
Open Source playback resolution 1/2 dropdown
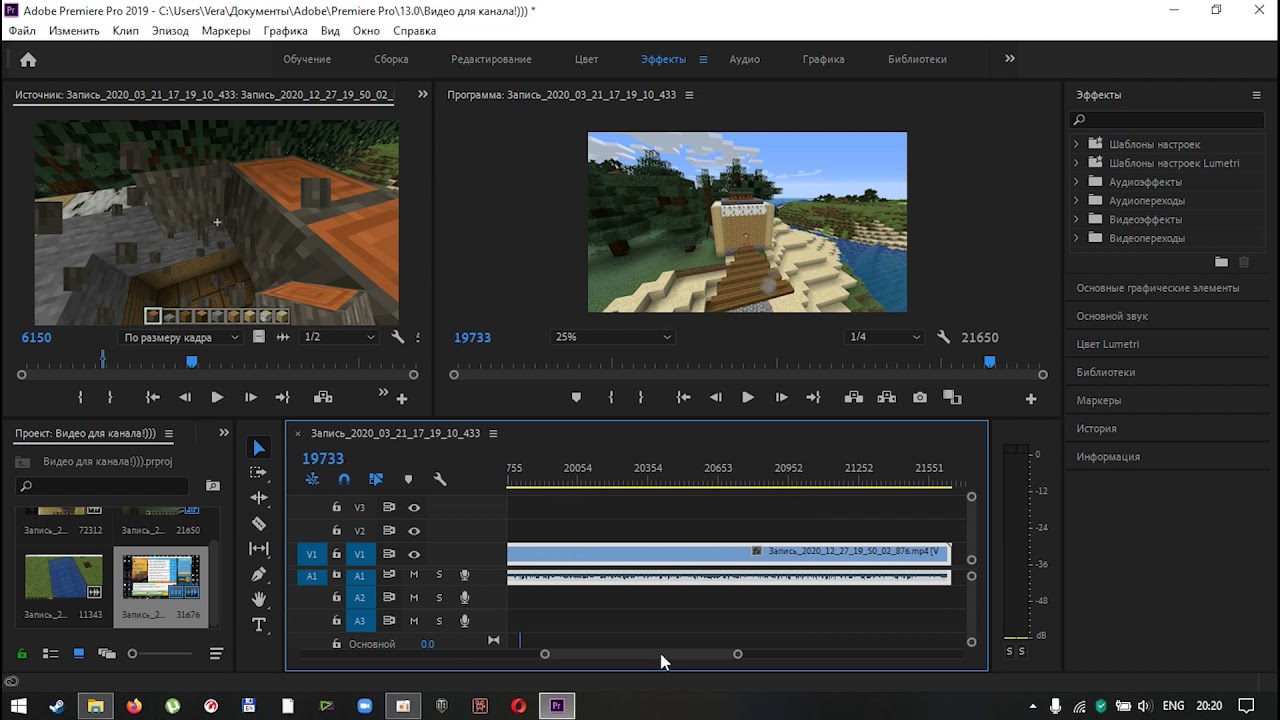338,337
